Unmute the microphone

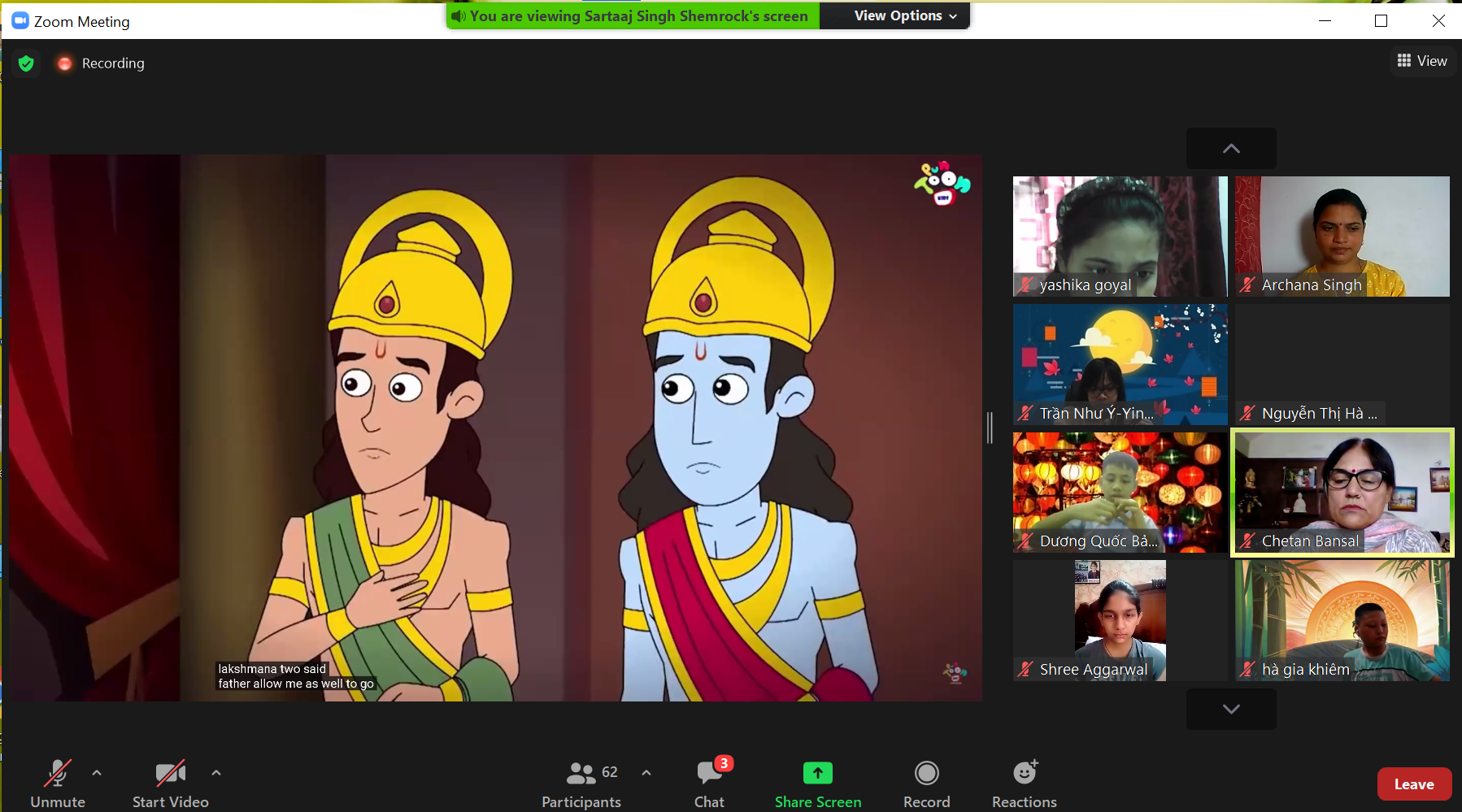[x=57, y=783]
